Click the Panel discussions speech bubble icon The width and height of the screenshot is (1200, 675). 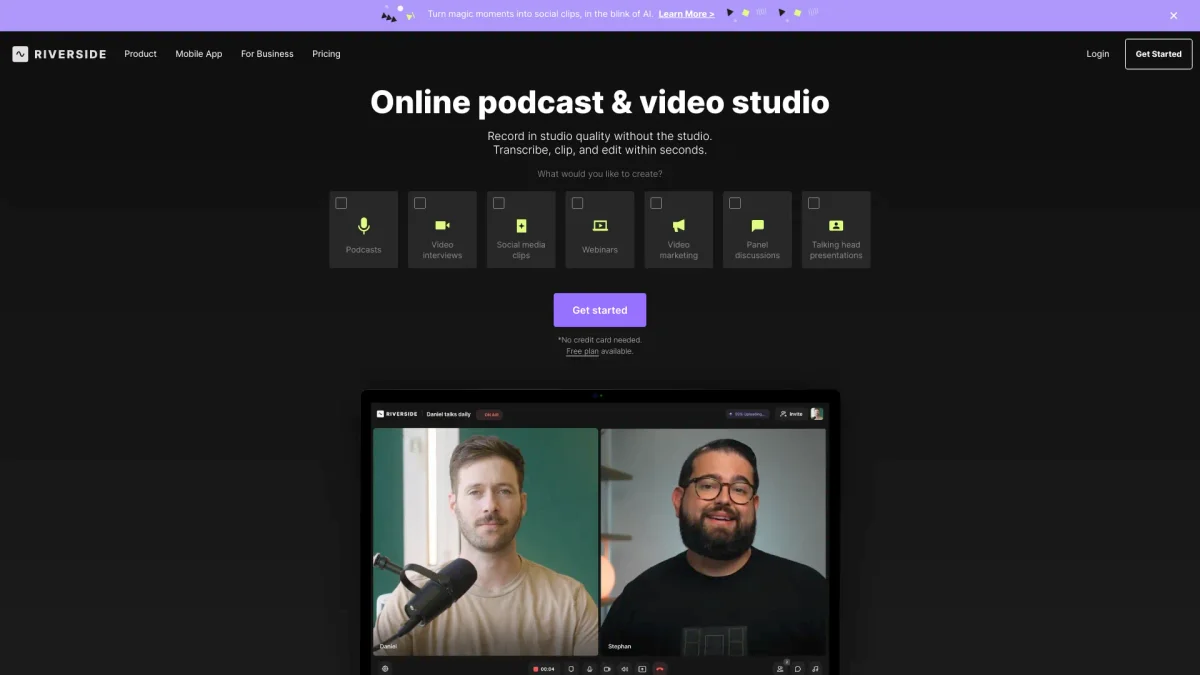(x=757, y=226)
